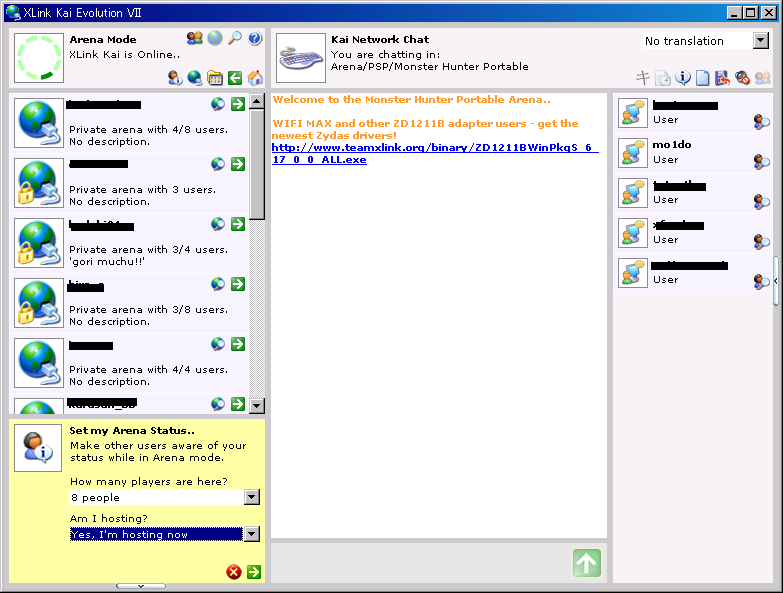This screenshot has height=593, width=783.
Task: Click the globe with network plug icon
Action: (x=195, y=78)
